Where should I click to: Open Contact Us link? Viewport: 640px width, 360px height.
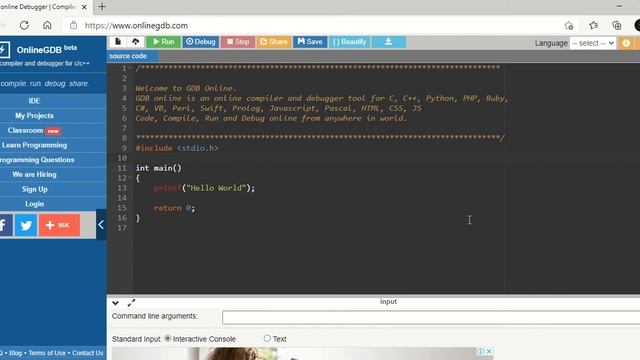click(x=88, y=353)
